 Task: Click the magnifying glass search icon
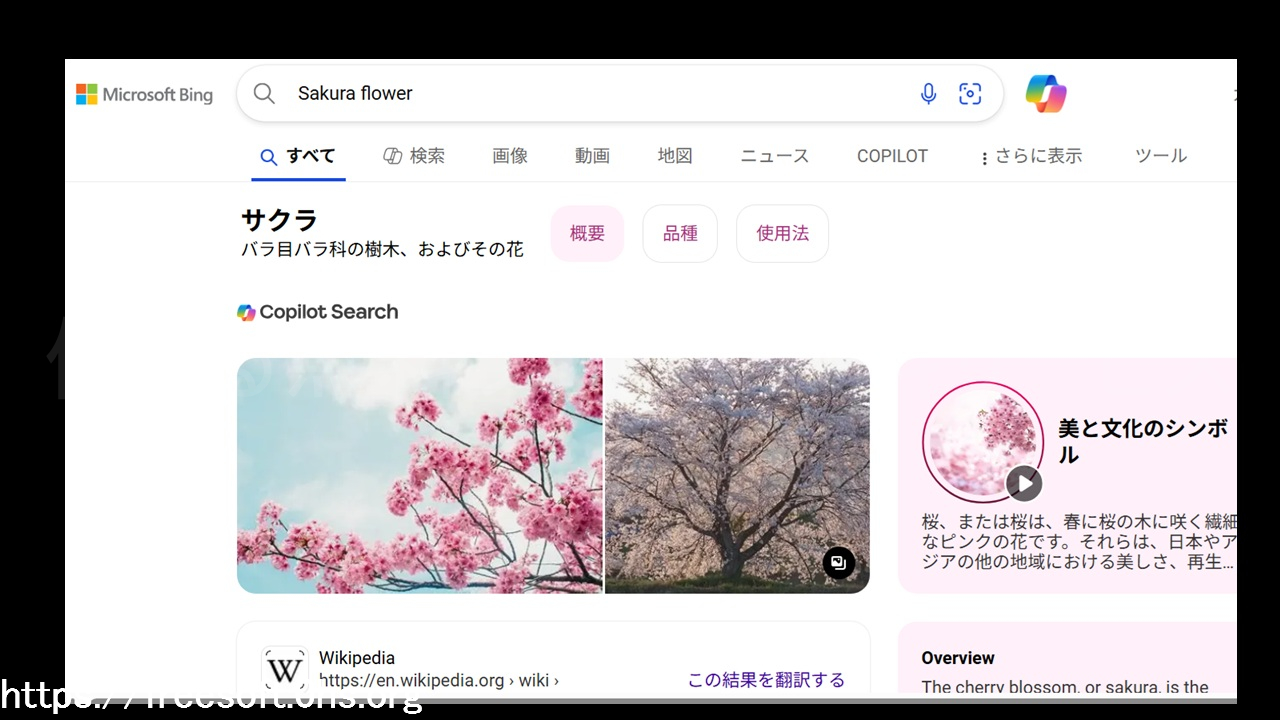tap(264, 94)
